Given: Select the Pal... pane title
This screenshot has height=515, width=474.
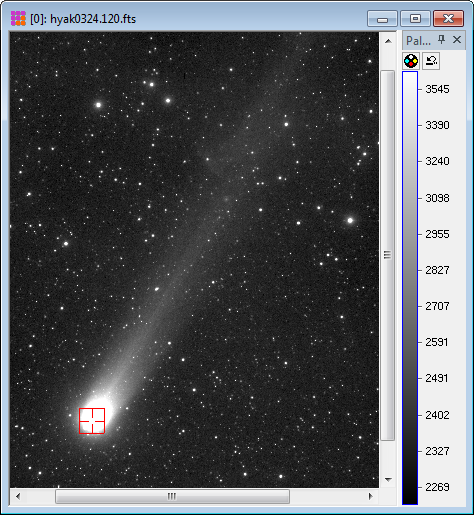Looking at the screenshot, I should (x=418, y=41).
